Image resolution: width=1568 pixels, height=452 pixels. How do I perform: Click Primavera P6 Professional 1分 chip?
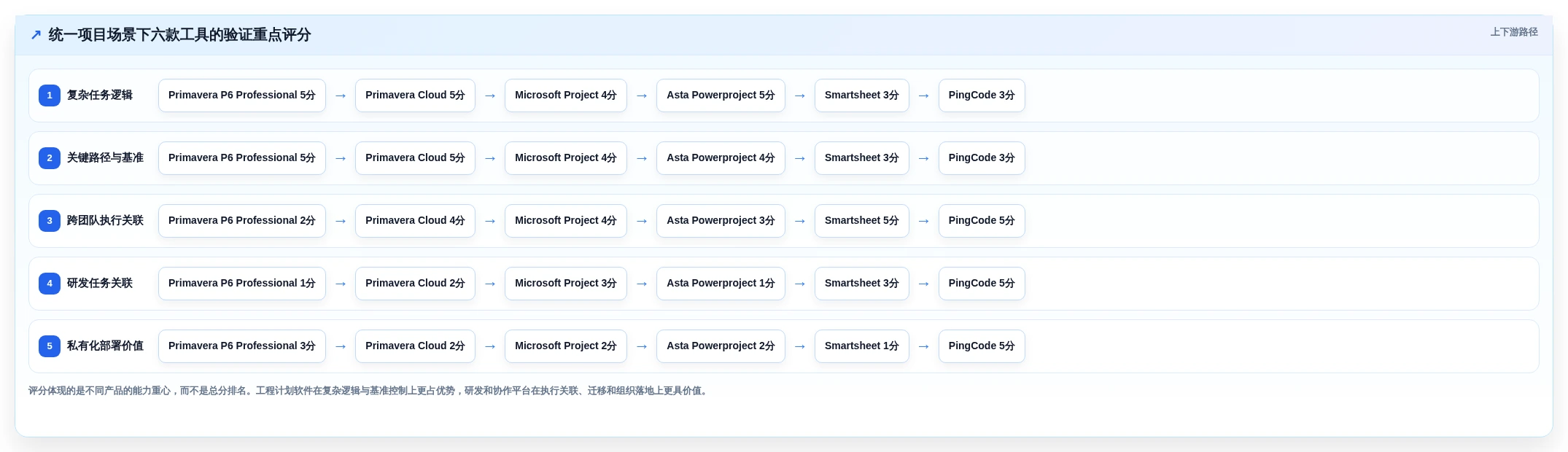242,284
